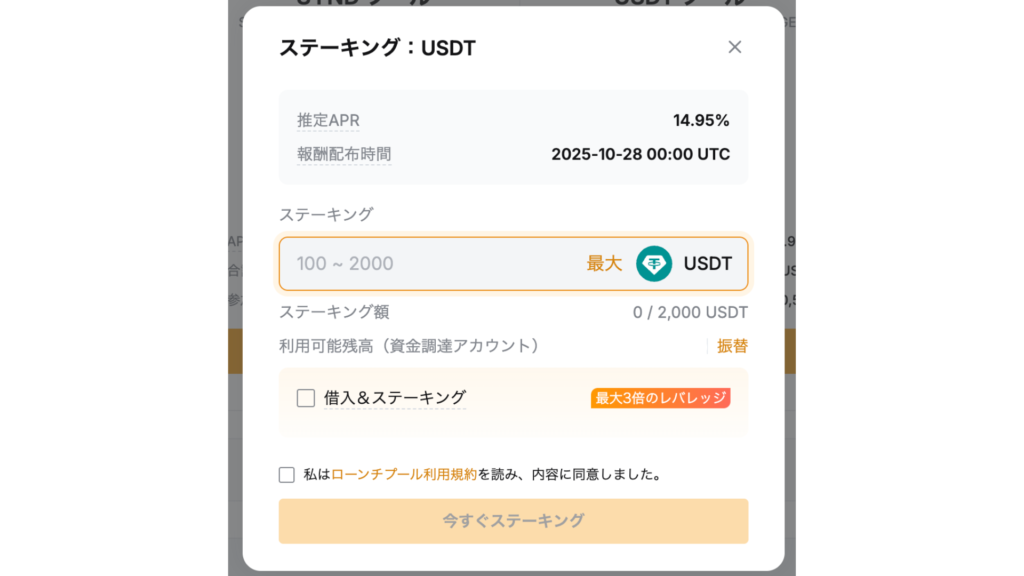Click the 2025-10-28 00:00 UTC date

coord(640,154)
